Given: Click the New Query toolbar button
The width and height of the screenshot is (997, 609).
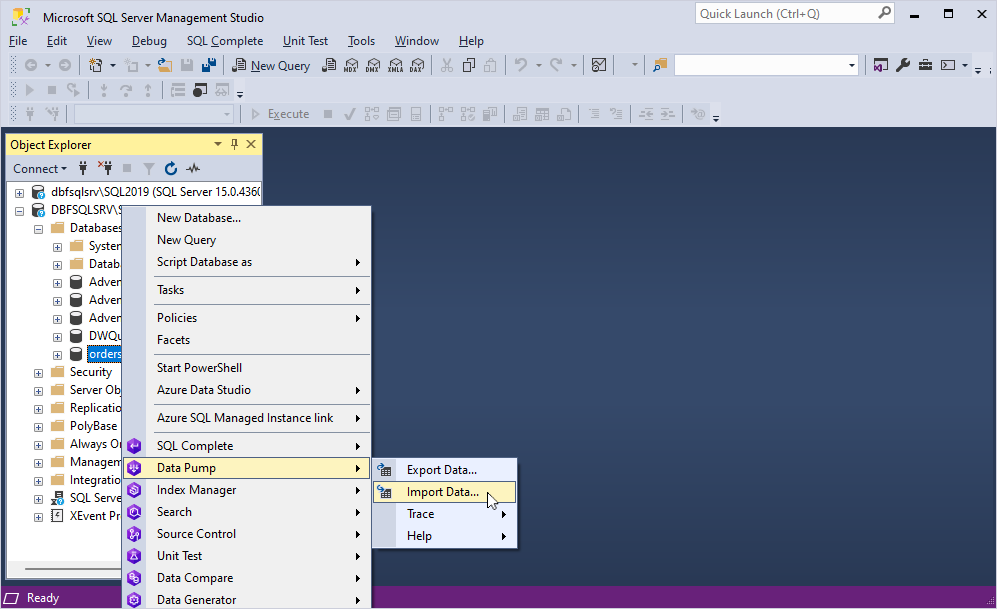Looking at the screenshot, I should [x=271, y=65].
